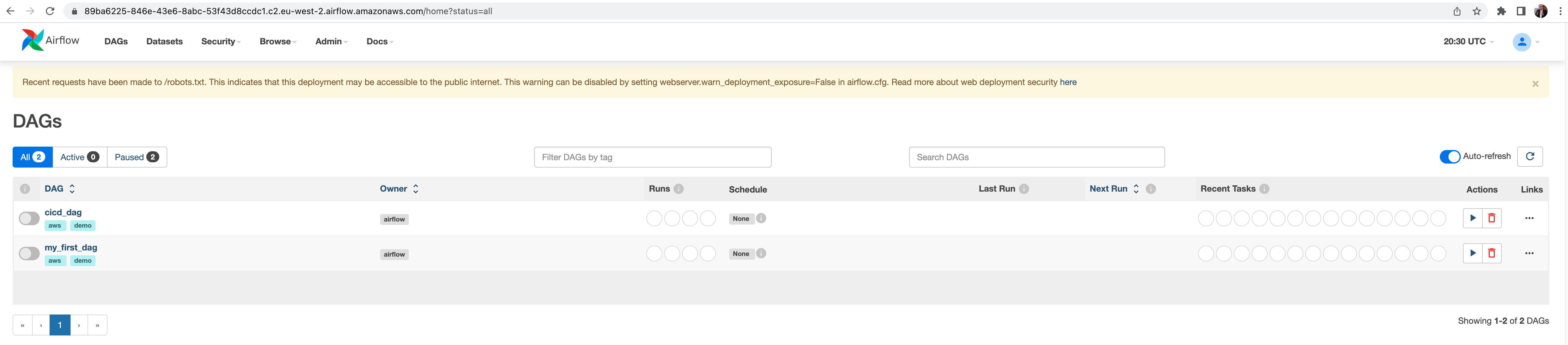Open the my_first_dag link

71,247
